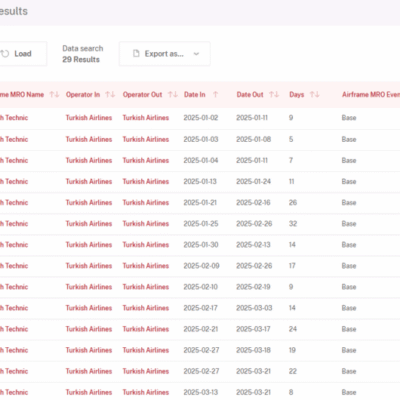Sort by Operator In column arrows

click(x=110, y=95)
